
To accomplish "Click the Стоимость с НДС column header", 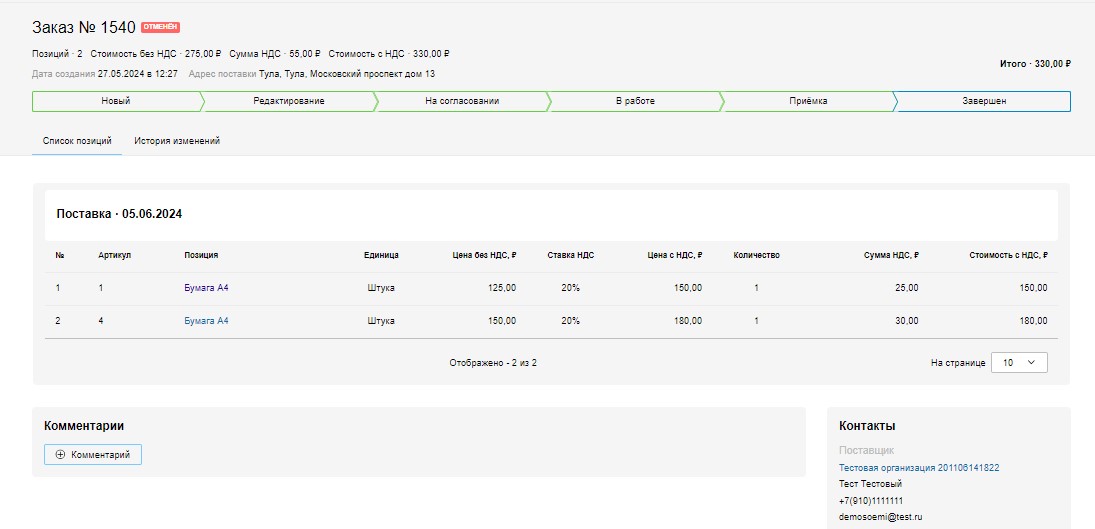I will click(1007, 255).
